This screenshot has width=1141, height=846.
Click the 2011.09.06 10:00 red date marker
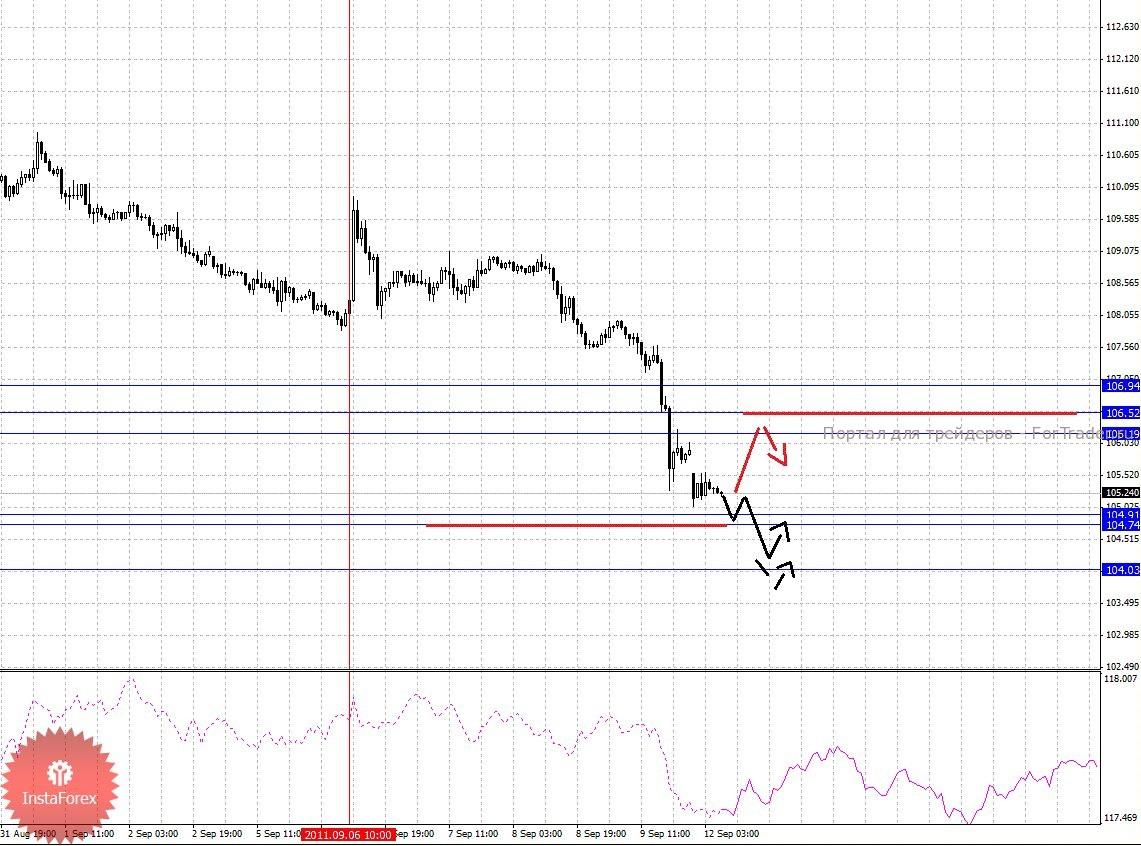tap(349, 834)
